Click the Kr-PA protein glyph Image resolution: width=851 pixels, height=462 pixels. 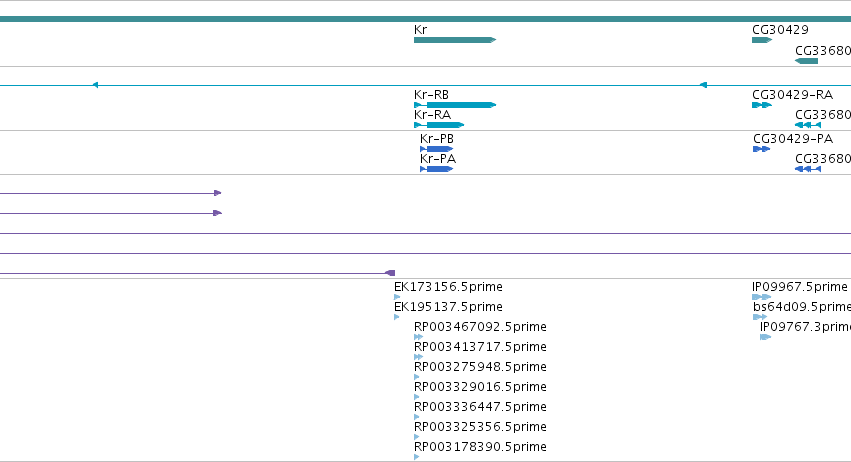pyautogui.click(x=436, y=169)
